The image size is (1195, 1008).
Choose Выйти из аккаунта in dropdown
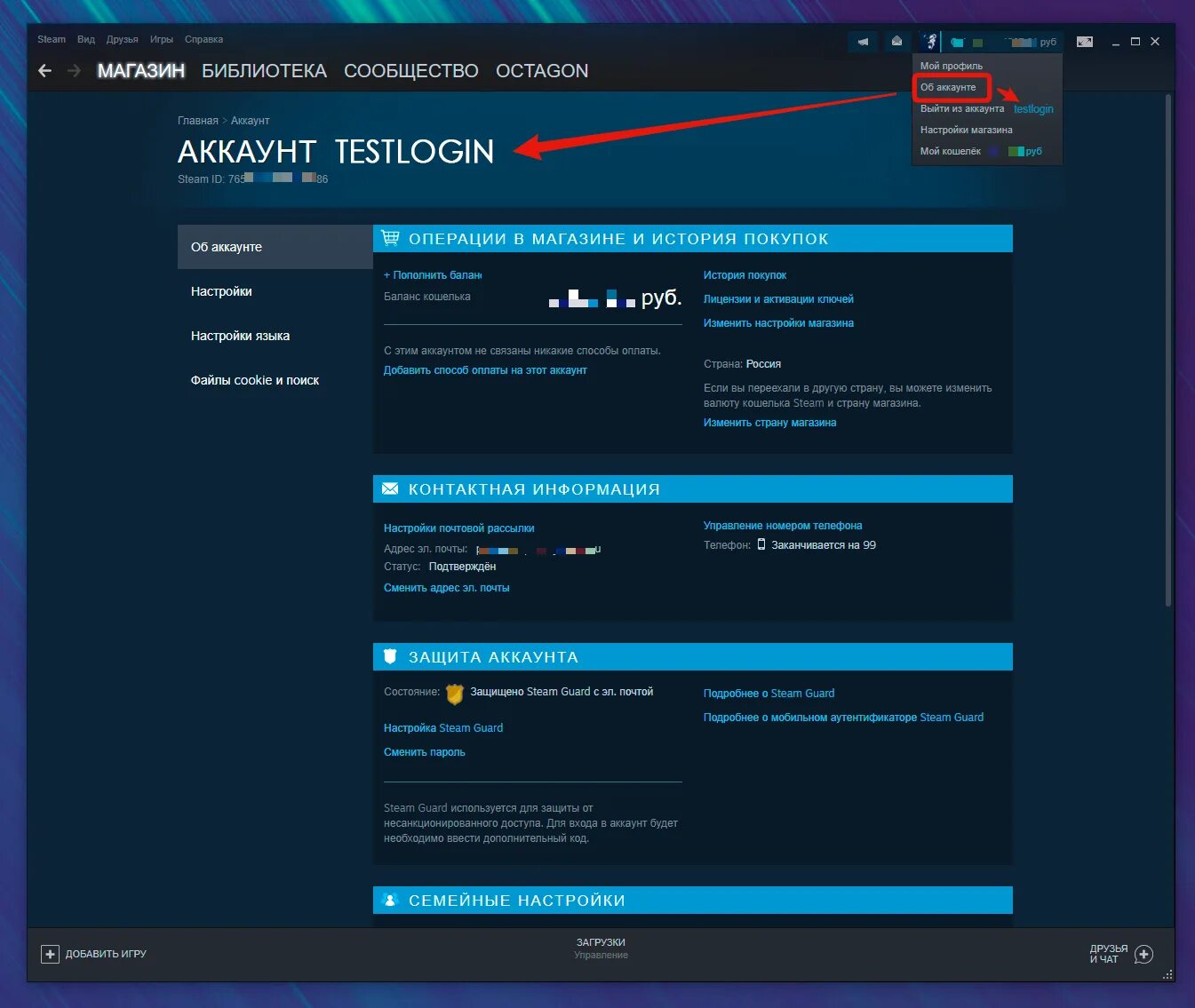(x=962, y=108)
